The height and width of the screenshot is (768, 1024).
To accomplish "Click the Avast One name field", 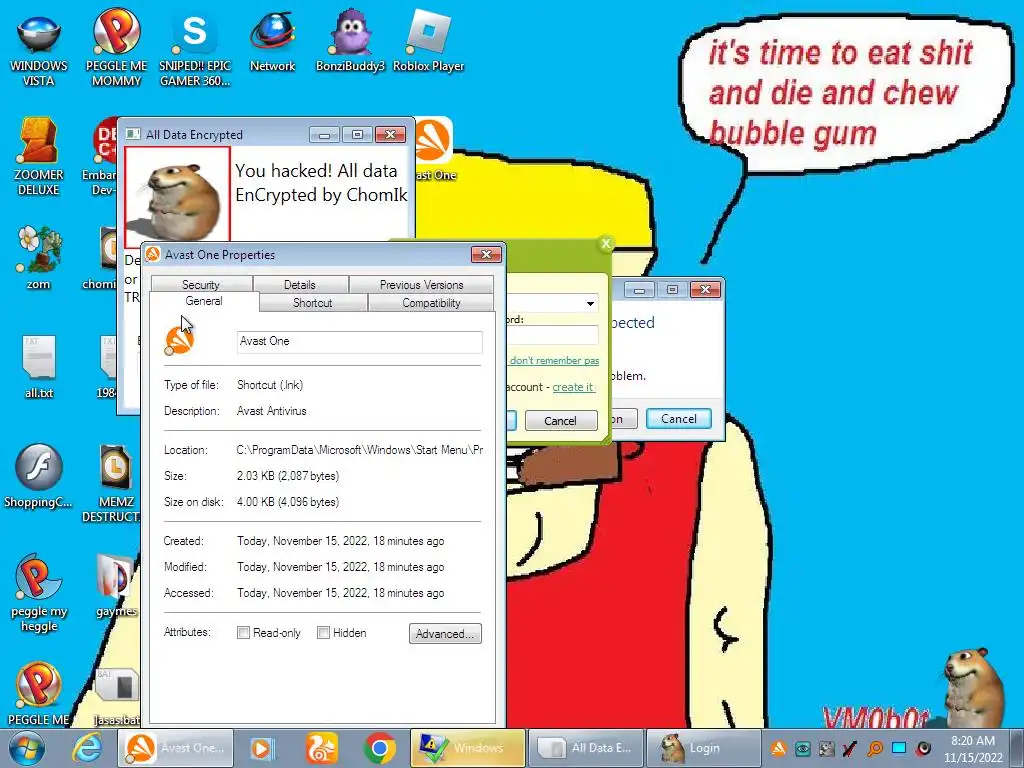I will point(360,342).
